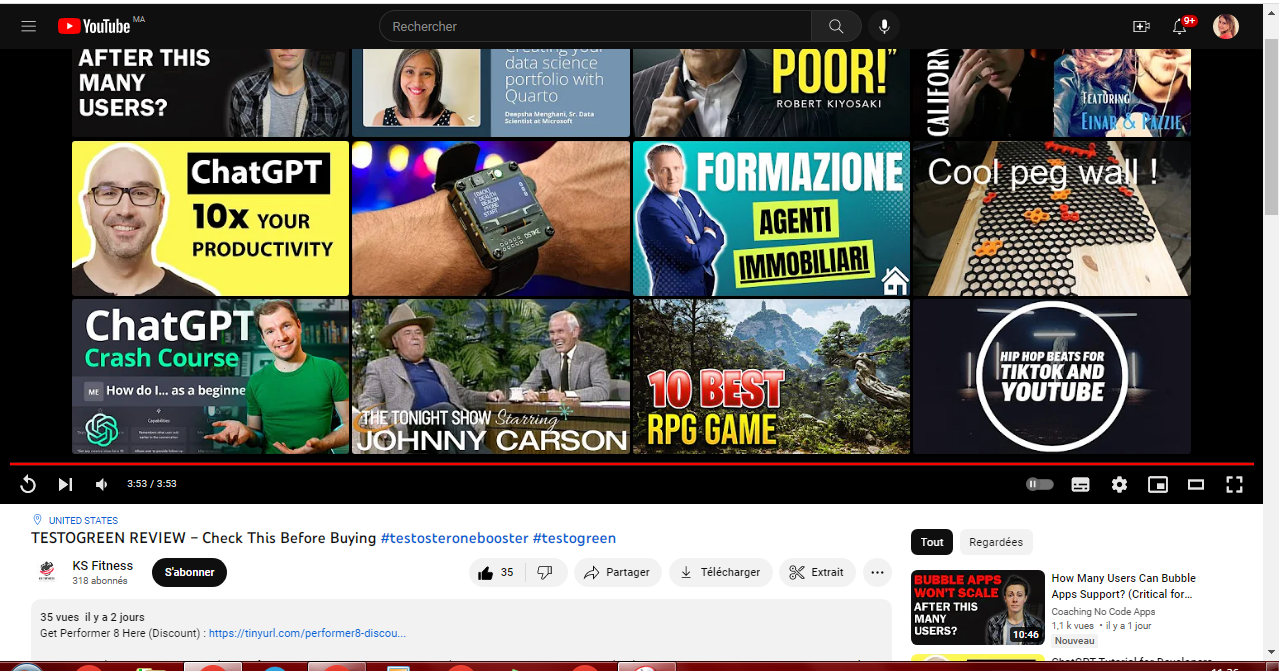
Task: Open the account profile avatar
Action: click(x=1225, y=27)
